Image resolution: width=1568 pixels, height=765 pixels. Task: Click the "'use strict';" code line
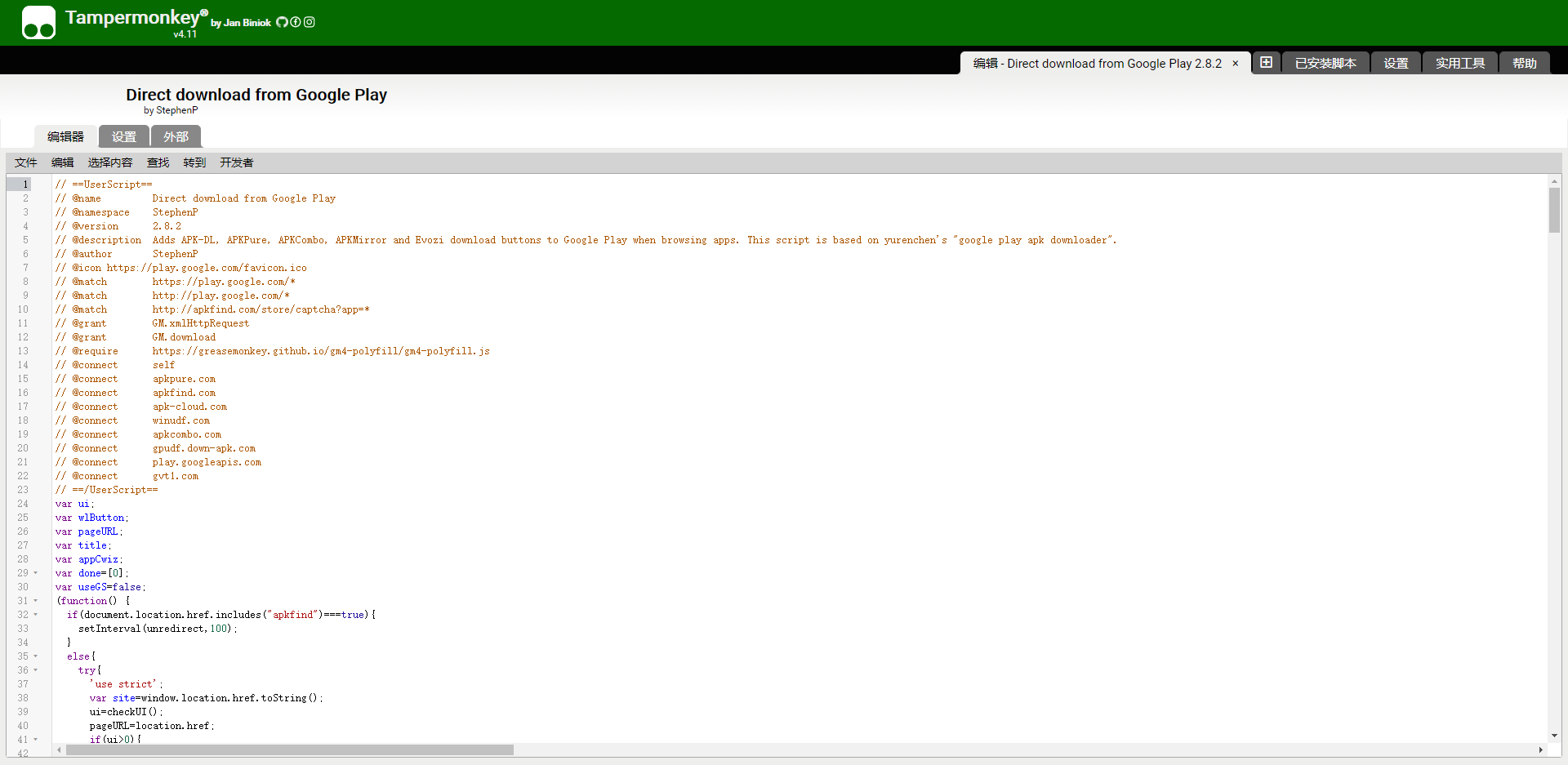click(x=127, y=684)
